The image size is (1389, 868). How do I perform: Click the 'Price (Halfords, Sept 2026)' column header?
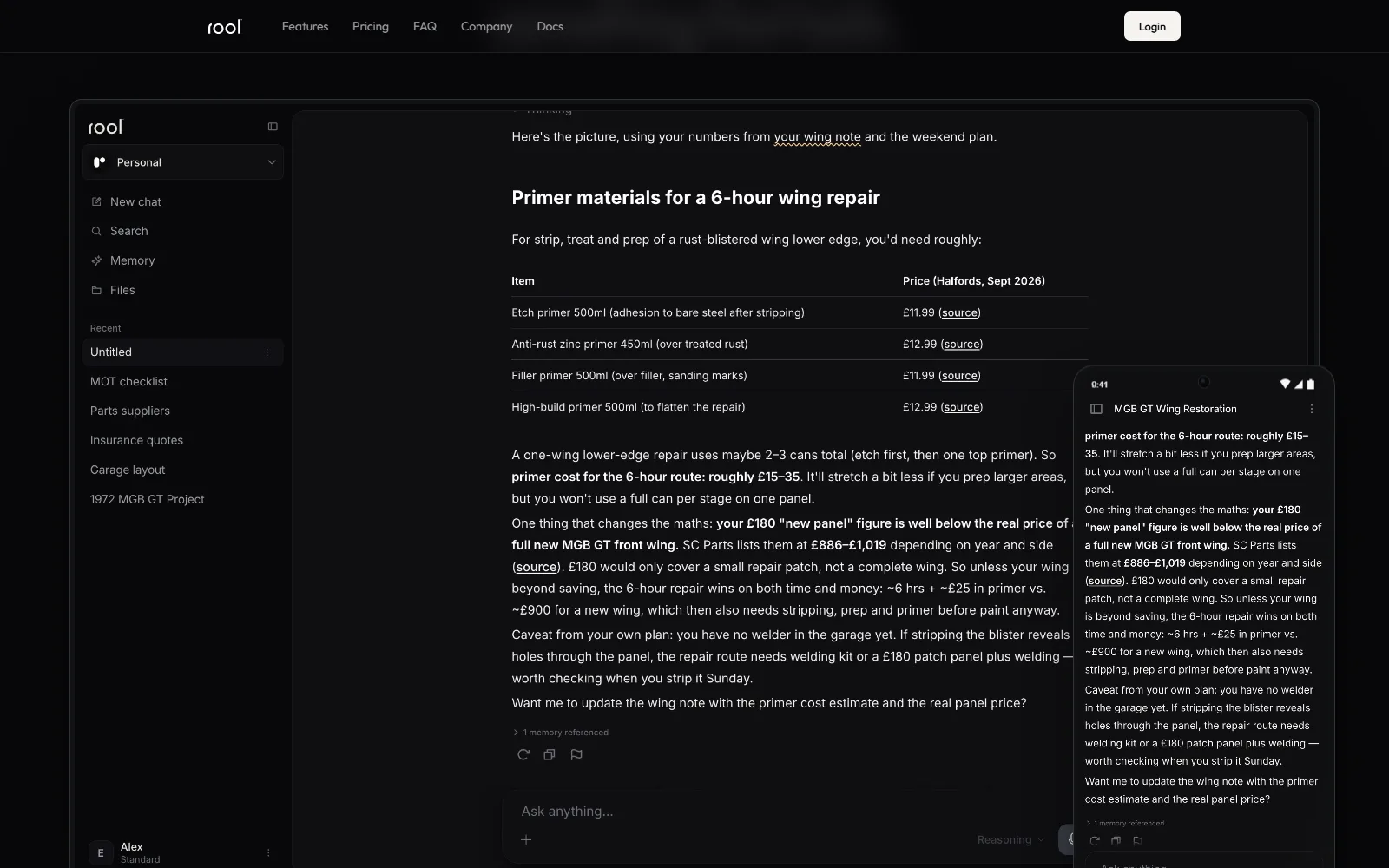coord(974,281)
